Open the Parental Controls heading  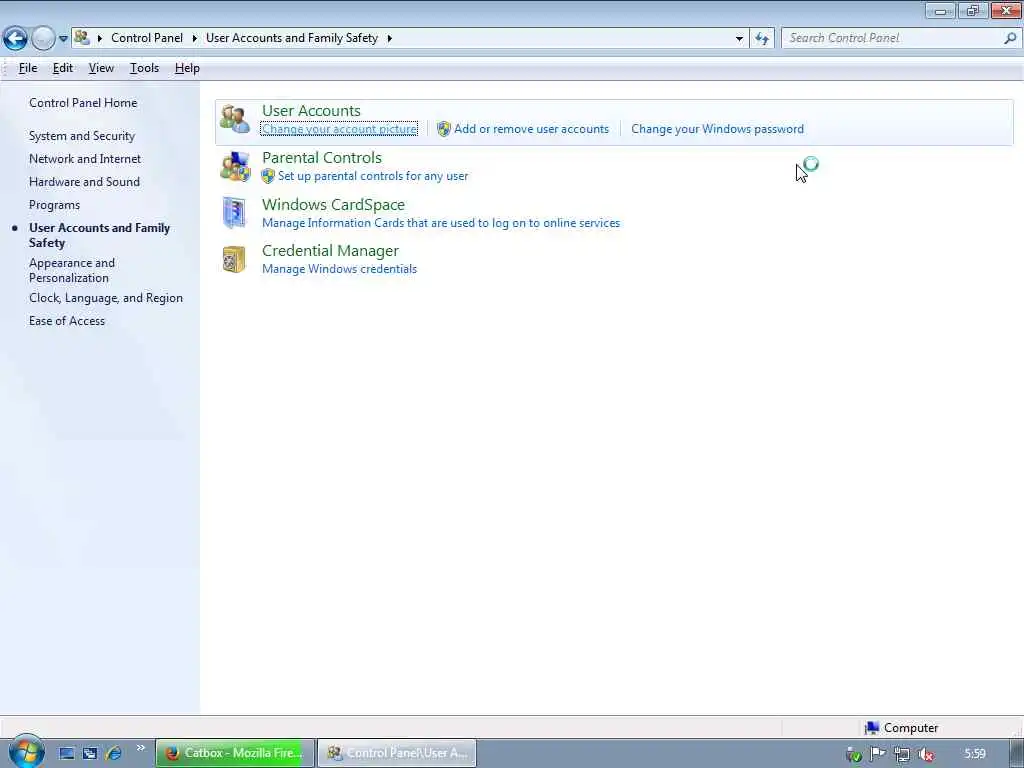[322, 157]
